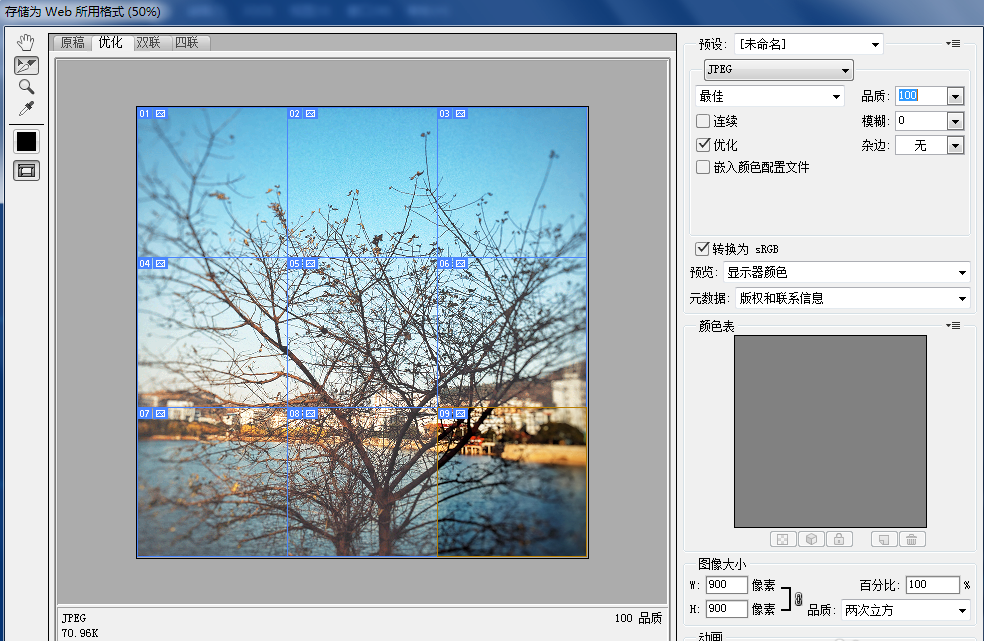Open the 颜色表 color table menu icon
The width and height of the screenshot is (984, 641).
click(x=953, y=325)
